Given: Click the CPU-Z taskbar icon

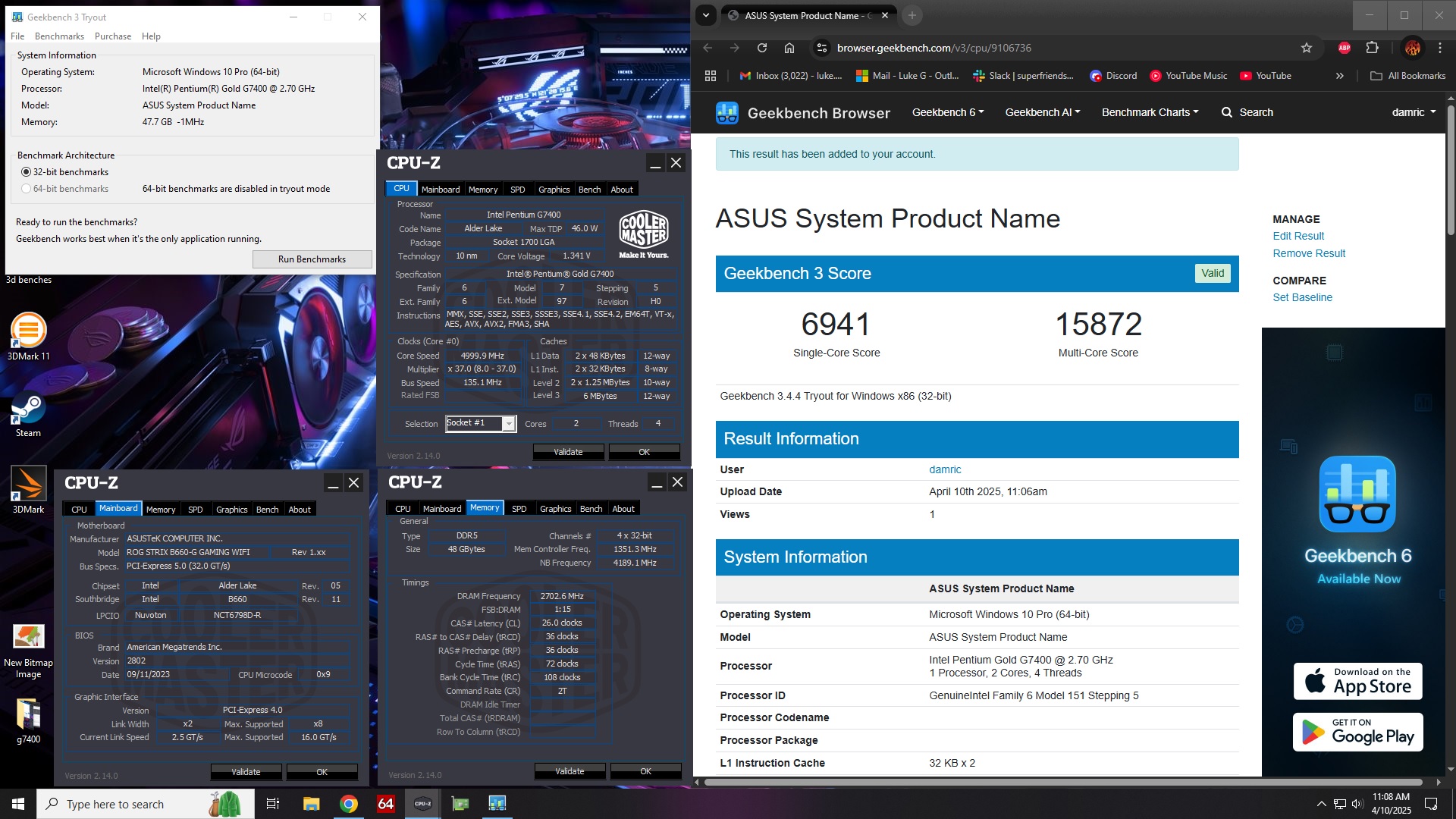Looking at the screenshot, I should 423,804.
